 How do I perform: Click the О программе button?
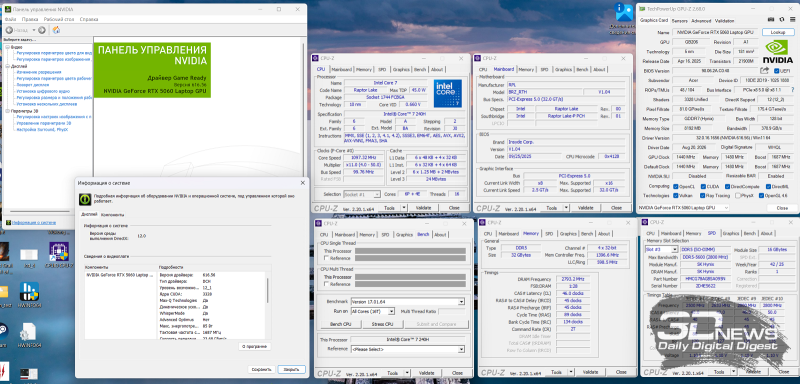point(255,347)
